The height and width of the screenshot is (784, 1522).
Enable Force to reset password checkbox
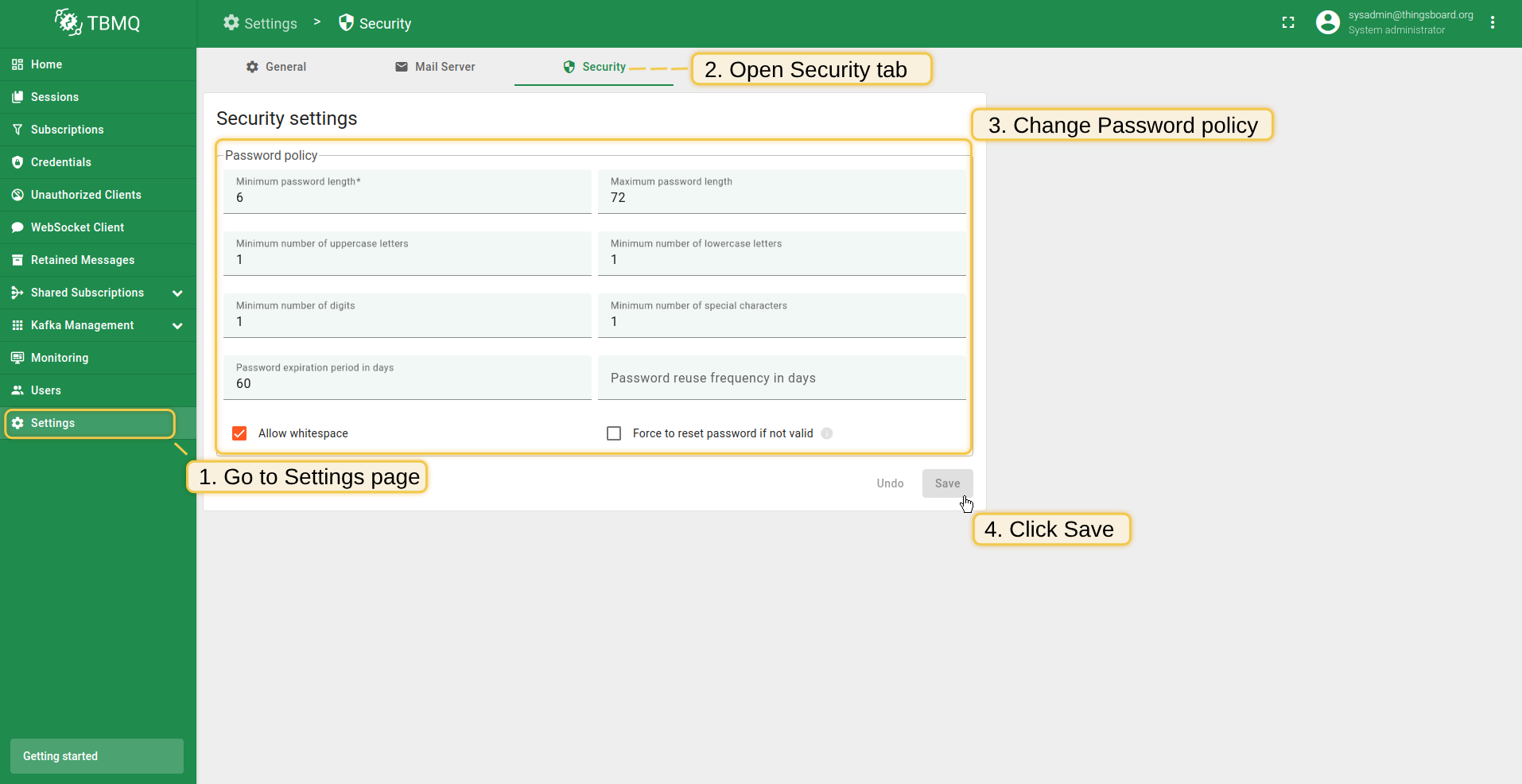[614, 433]
